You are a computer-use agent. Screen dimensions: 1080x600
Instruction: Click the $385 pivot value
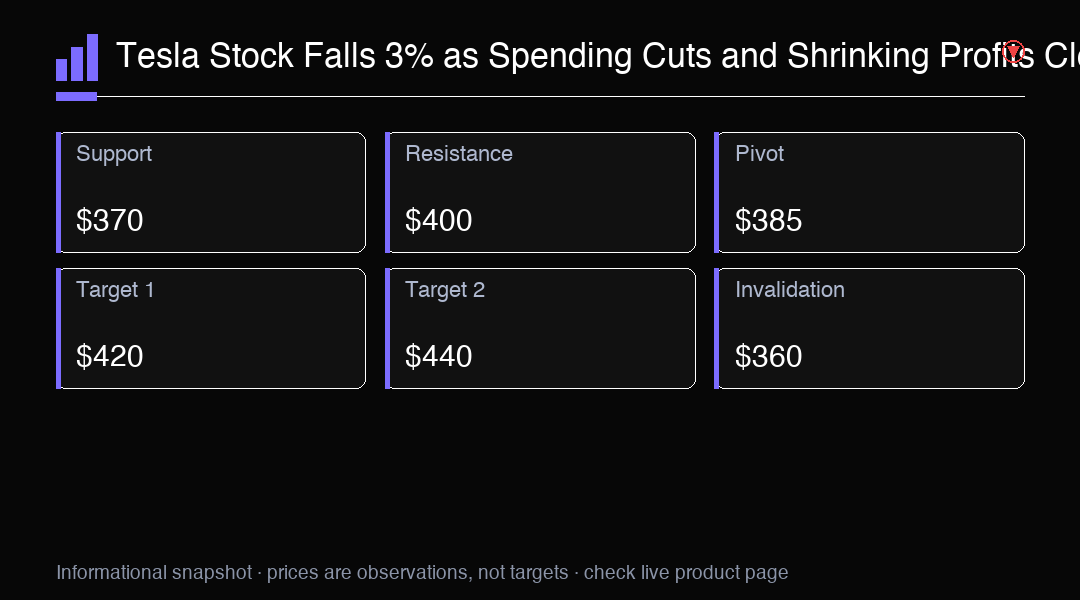[x=769, y=220]
